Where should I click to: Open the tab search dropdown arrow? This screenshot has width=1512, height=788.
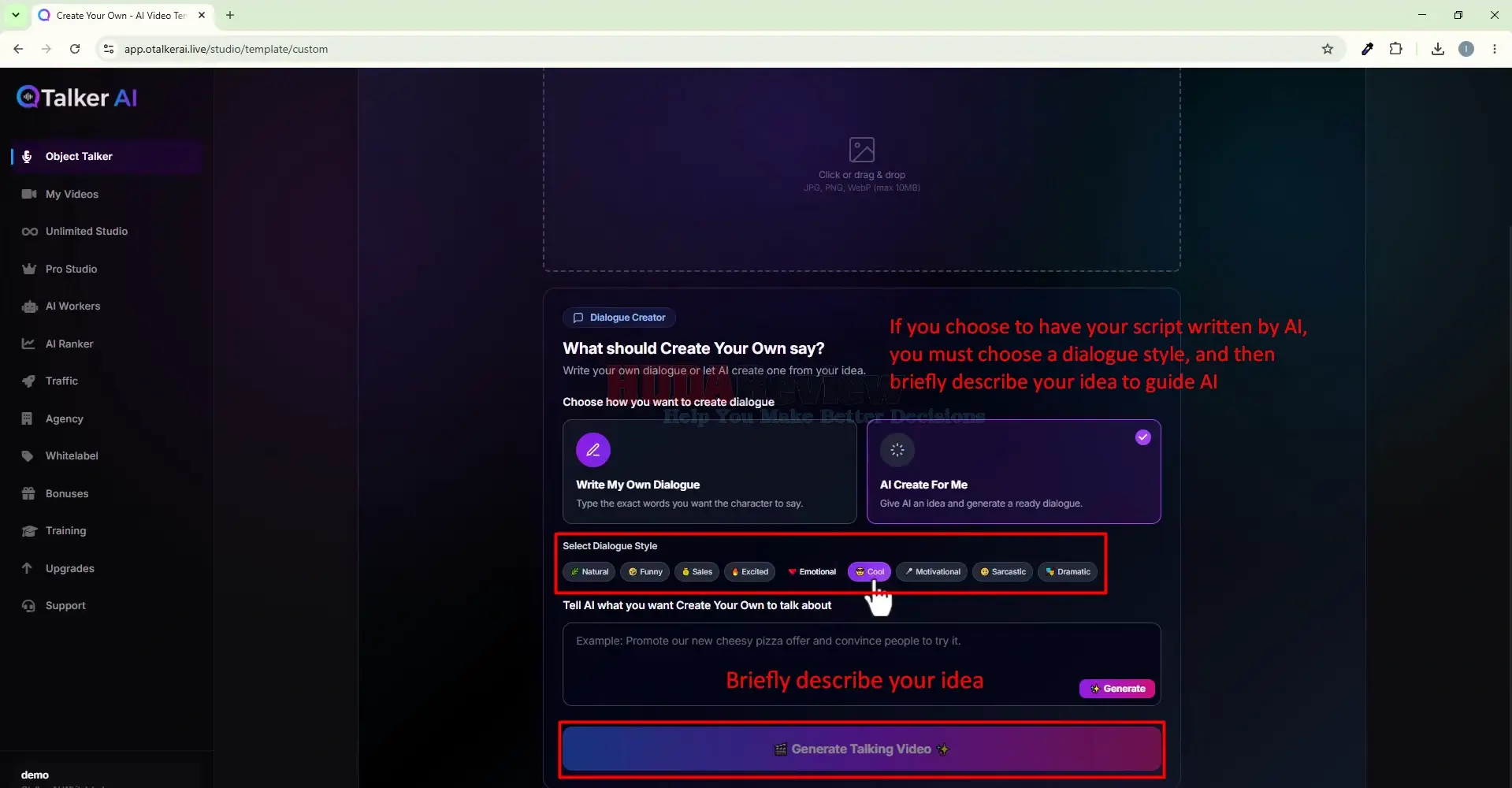[15, 15]
